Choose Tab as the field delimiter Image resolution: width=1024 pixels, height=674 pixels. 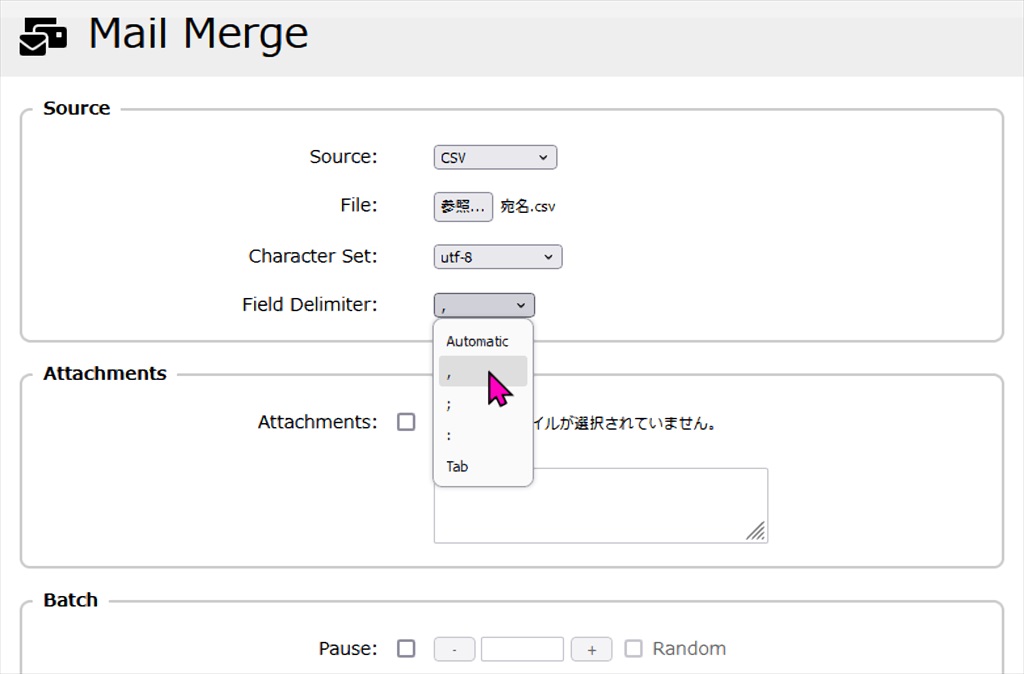(x=482, y=466)
